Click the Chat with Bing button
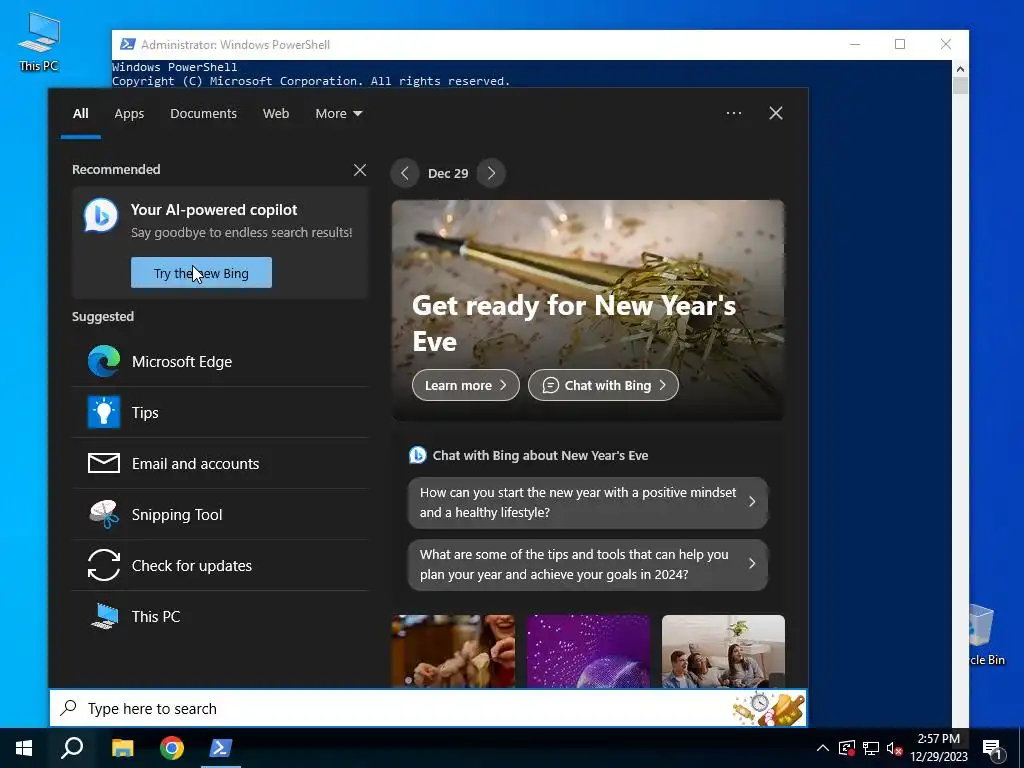 (603, 385)
